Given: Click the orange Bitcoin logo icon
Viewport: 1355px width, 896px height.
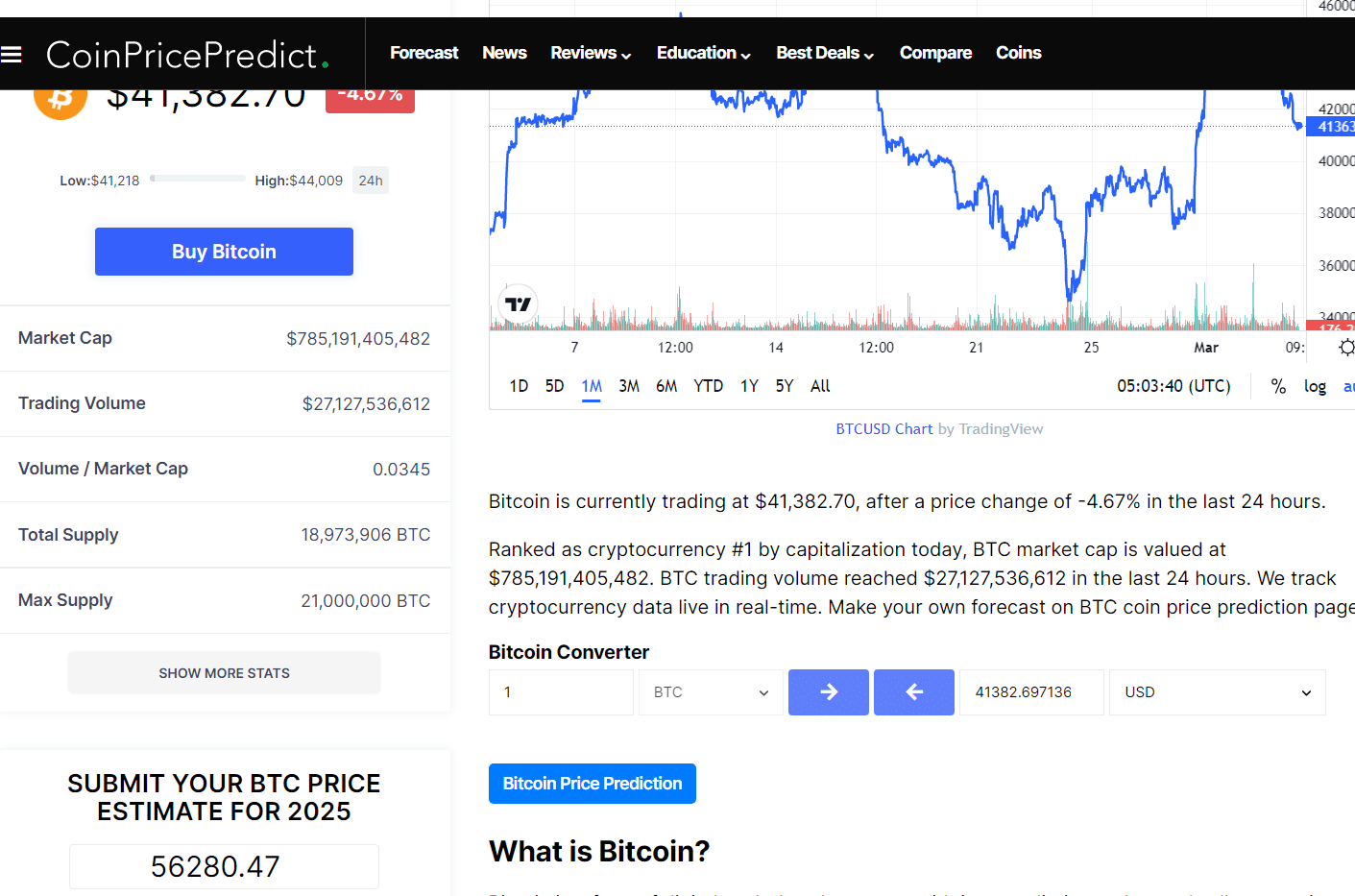Looking at the screenshot, I should point(60,99).
